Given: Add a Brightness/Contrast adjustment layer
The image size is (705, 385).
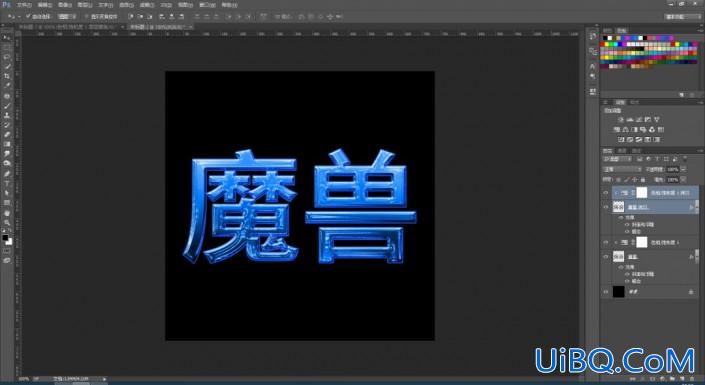Looking at the screenshot, I should [621, 120].
